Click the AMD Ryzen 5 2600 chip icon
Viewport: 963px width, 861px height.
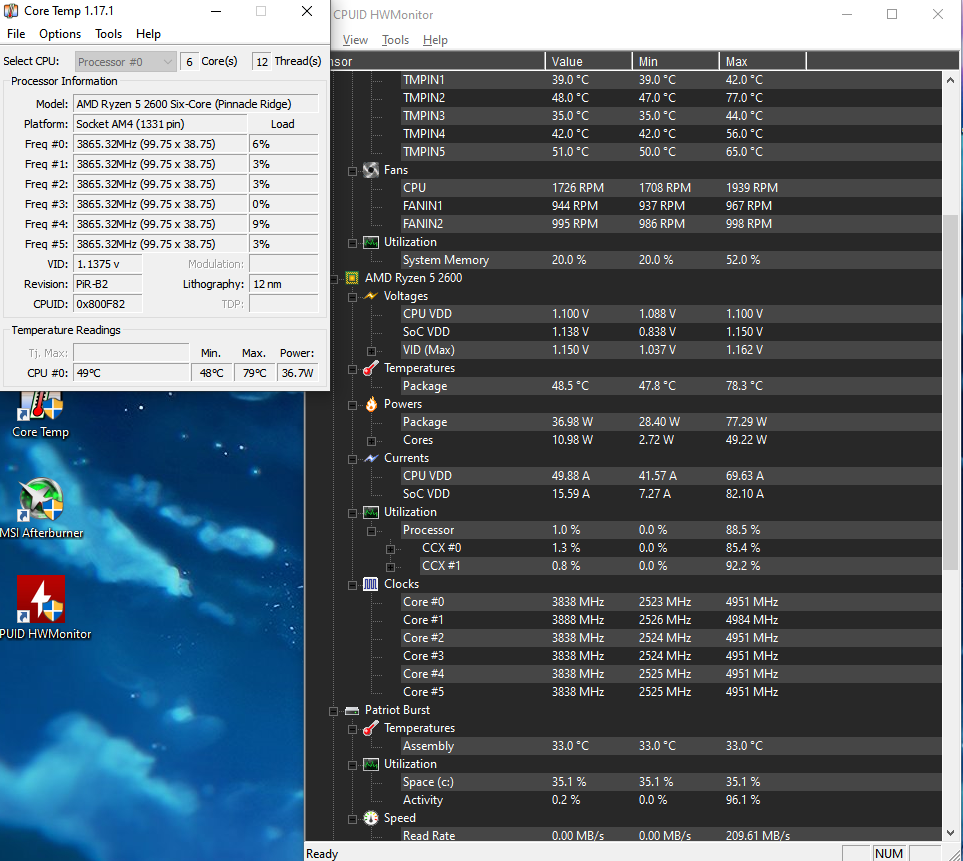coord(352,278)
